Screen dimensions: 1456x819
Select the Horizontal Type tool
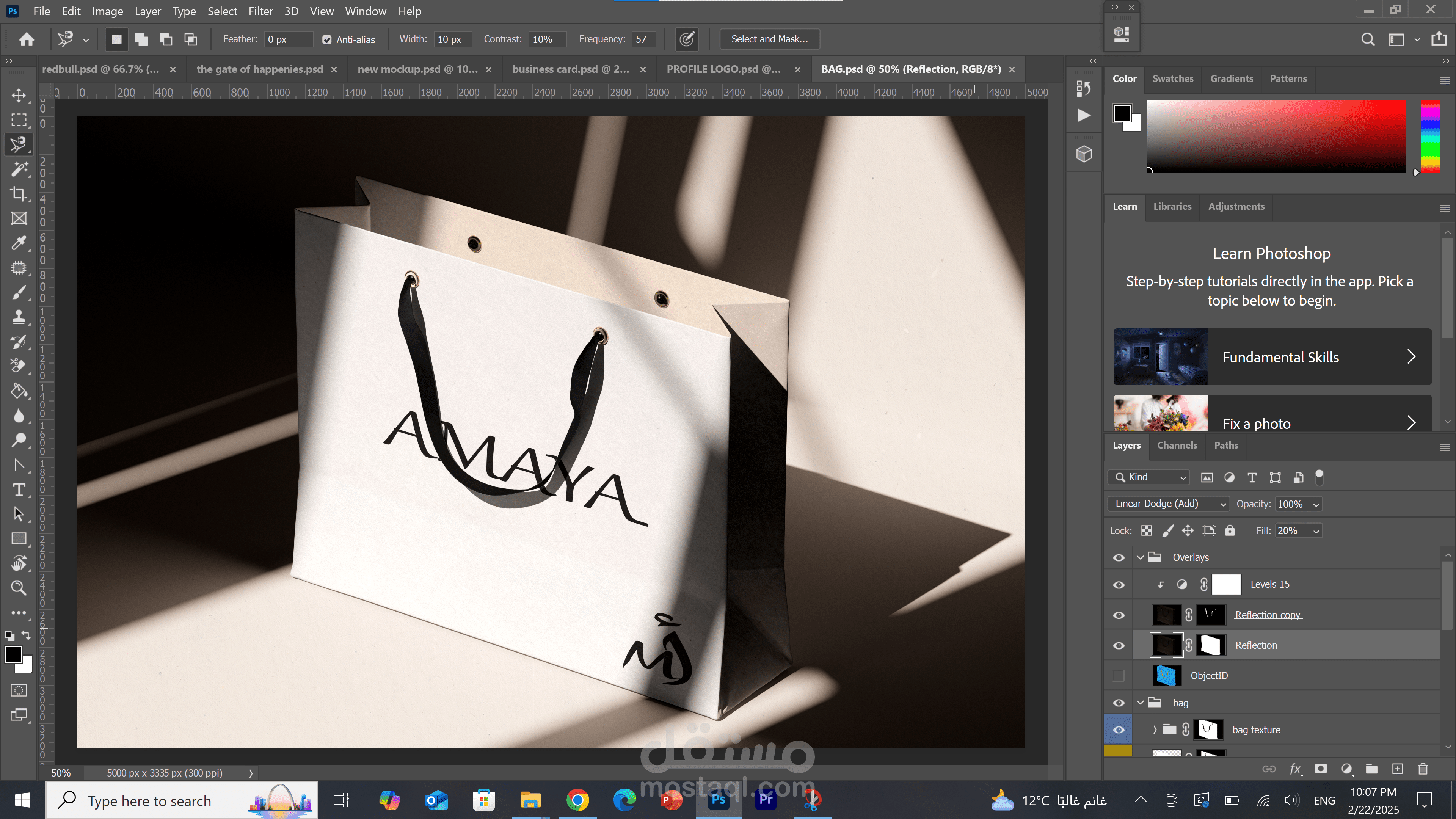[19, 490]
